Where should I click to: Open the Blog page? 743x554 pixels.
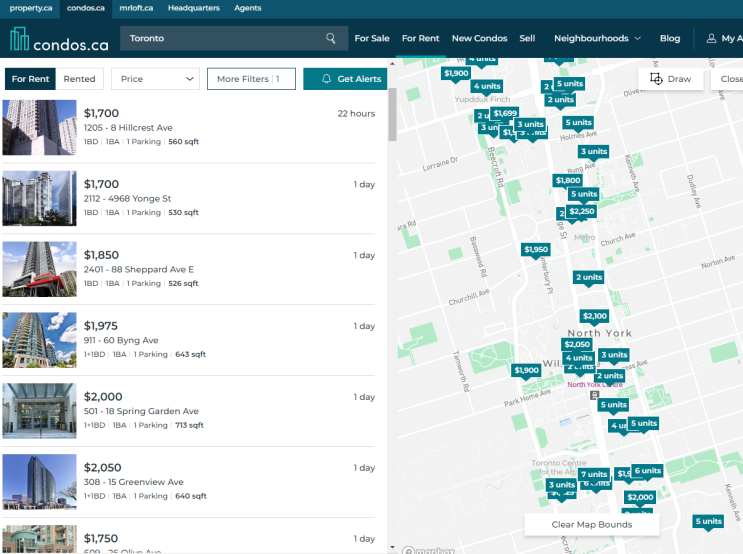pyautogui.click(x=670, y=38)
